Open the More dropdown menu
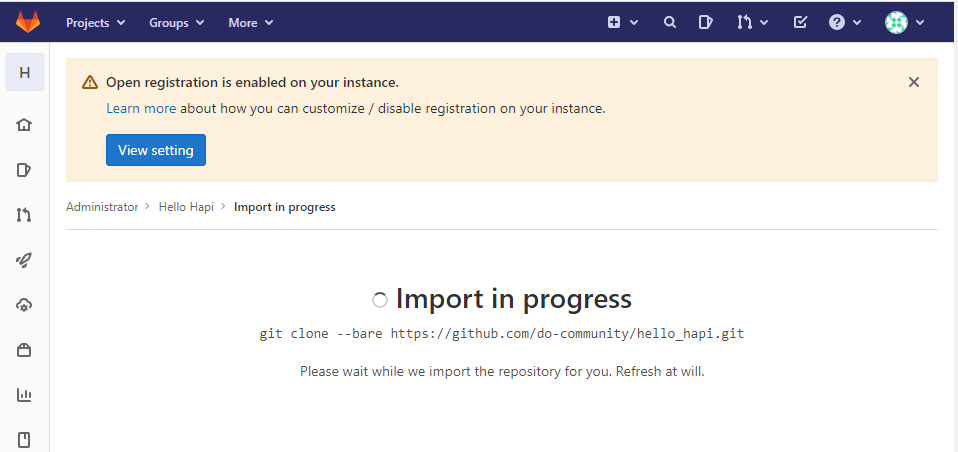Screen dimensions: 958x452 250,23
